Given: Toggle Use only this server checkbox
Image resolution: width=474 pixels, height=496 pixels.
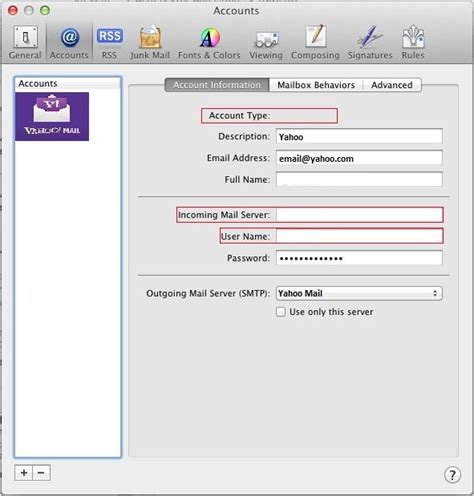Looking at the screenshot, I should [x=281, y=312].
